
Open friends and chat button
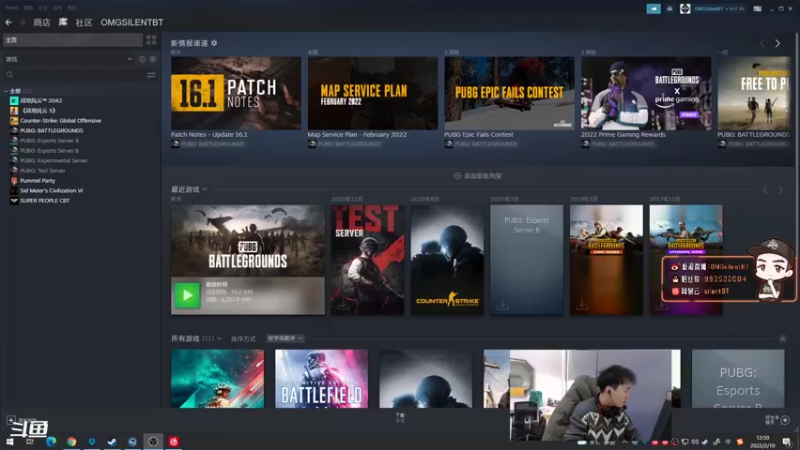point(778,420)
